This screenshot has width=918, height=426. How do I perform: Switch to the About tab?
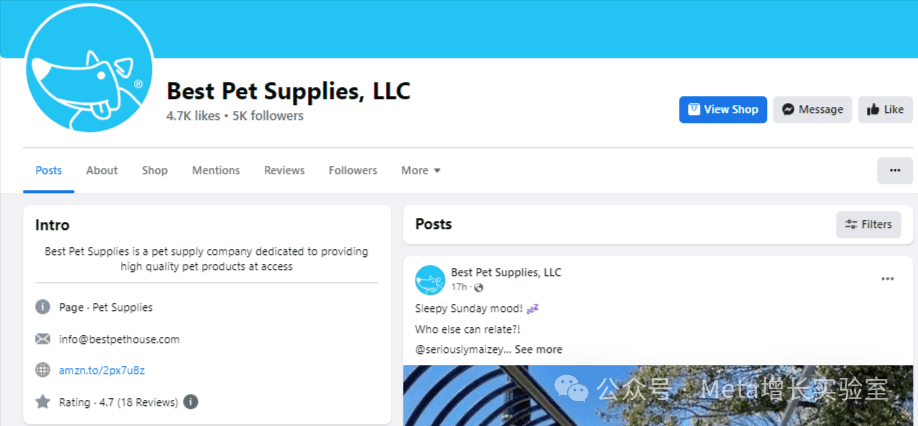tap(102, 170)
